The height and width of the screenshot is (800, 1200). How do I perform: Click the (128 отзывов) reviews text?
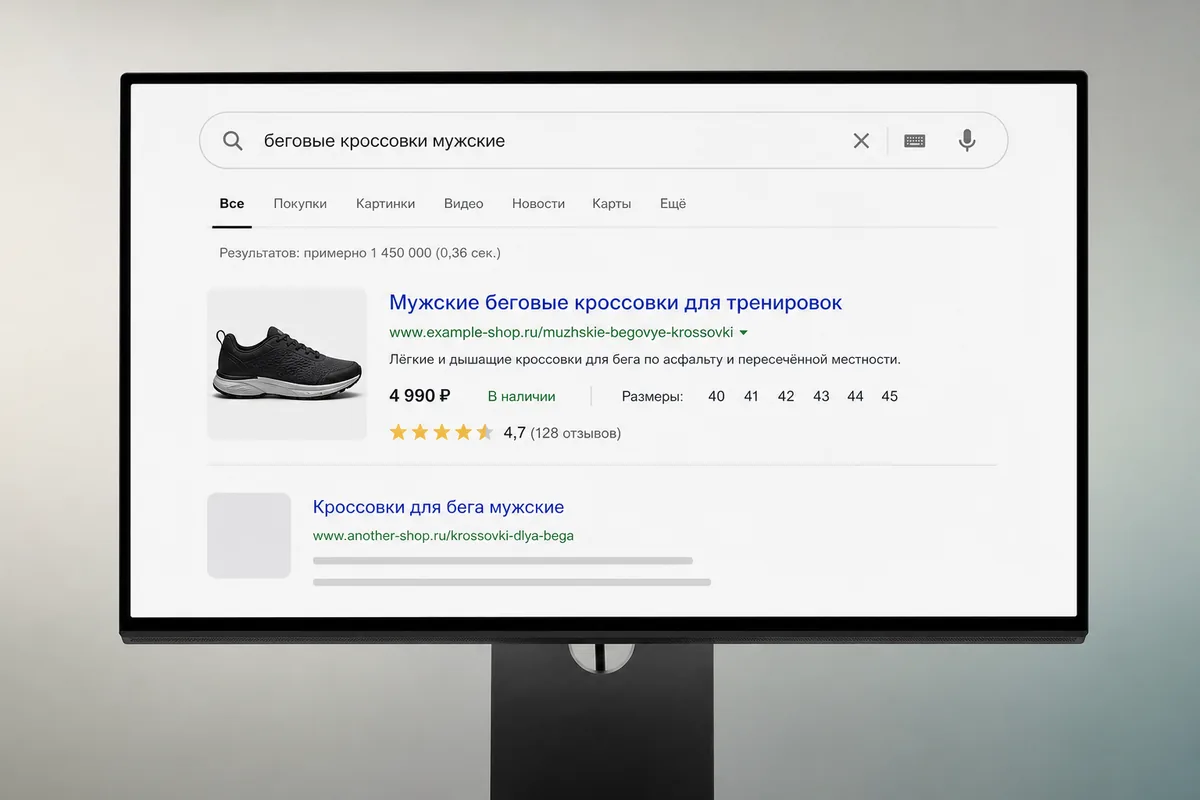(575, 433)
